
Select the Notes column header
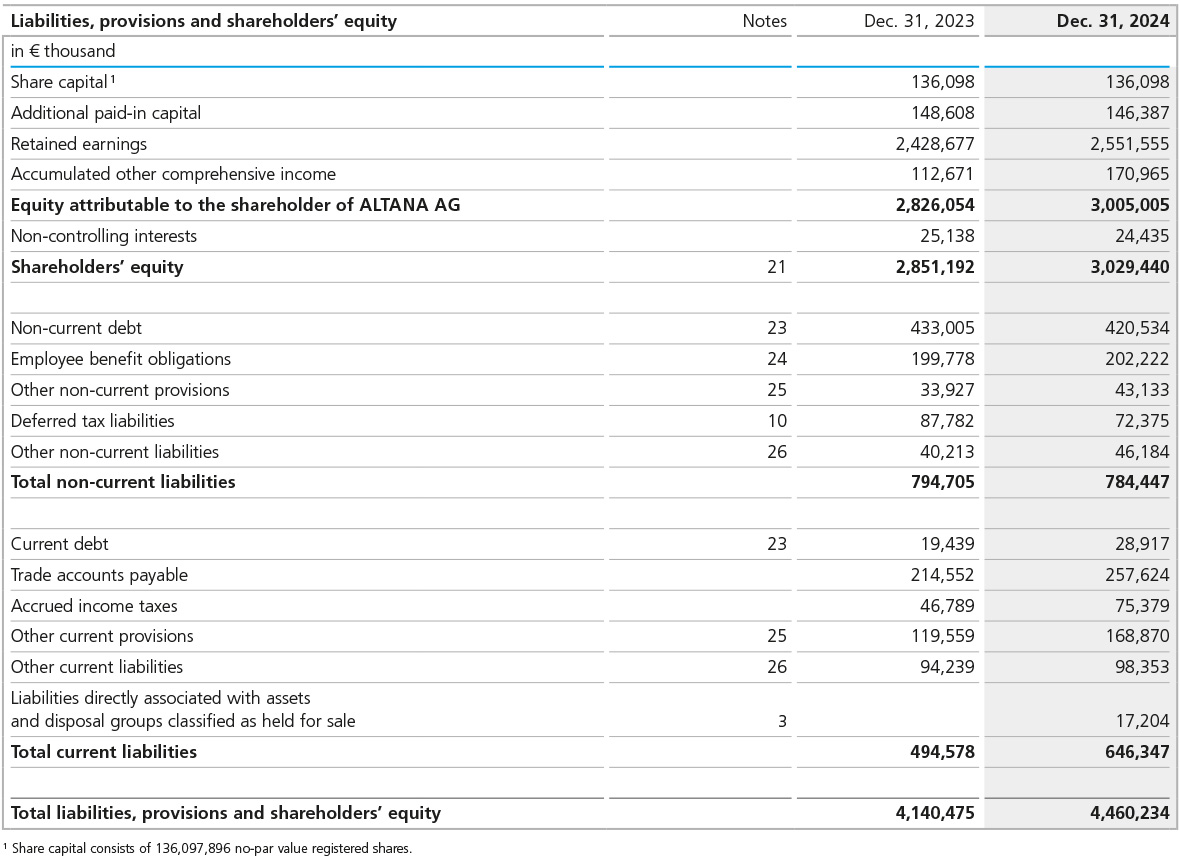coord(764,21)
